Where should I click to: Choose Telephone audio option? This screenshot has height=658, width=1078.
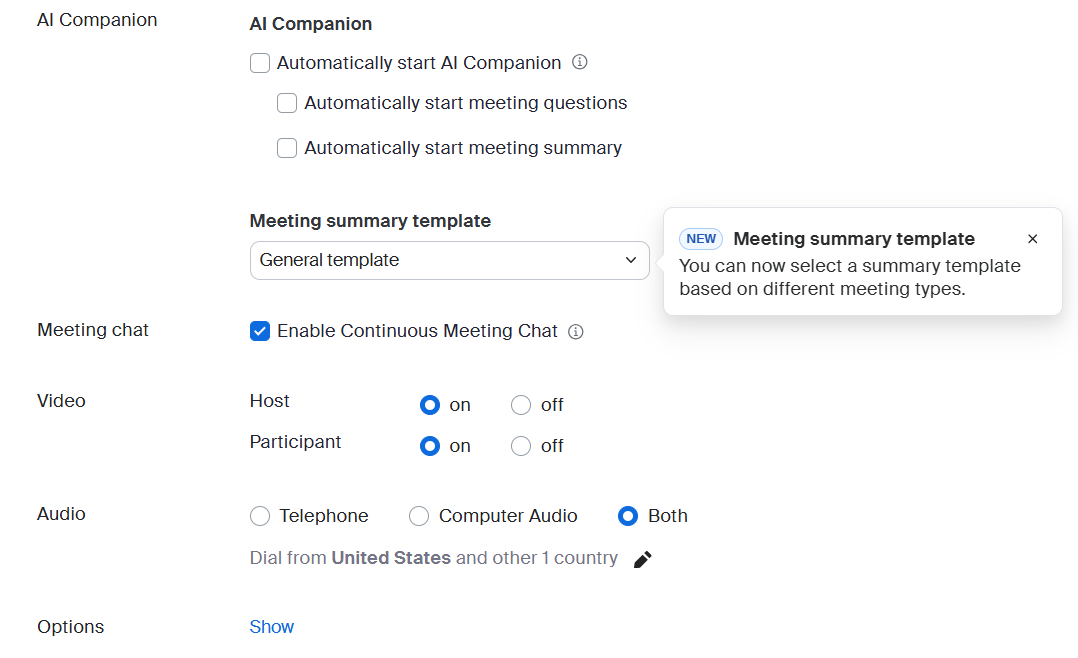click(x=260, y=516)
